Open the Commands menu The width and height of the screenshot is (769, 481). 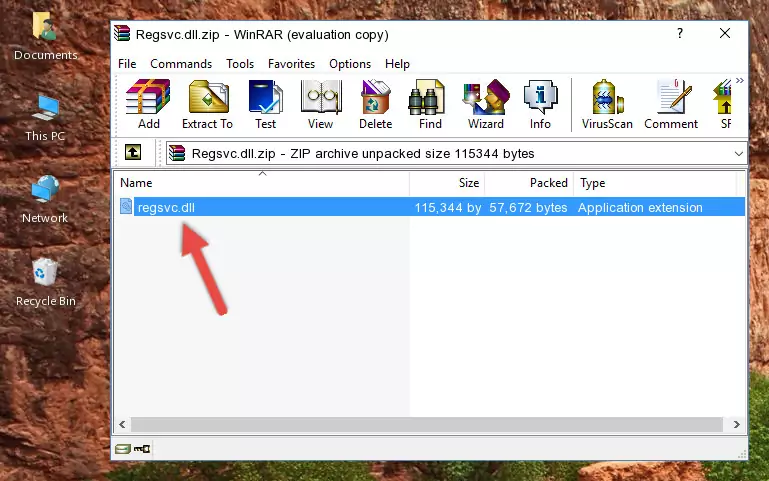point(181,64)
